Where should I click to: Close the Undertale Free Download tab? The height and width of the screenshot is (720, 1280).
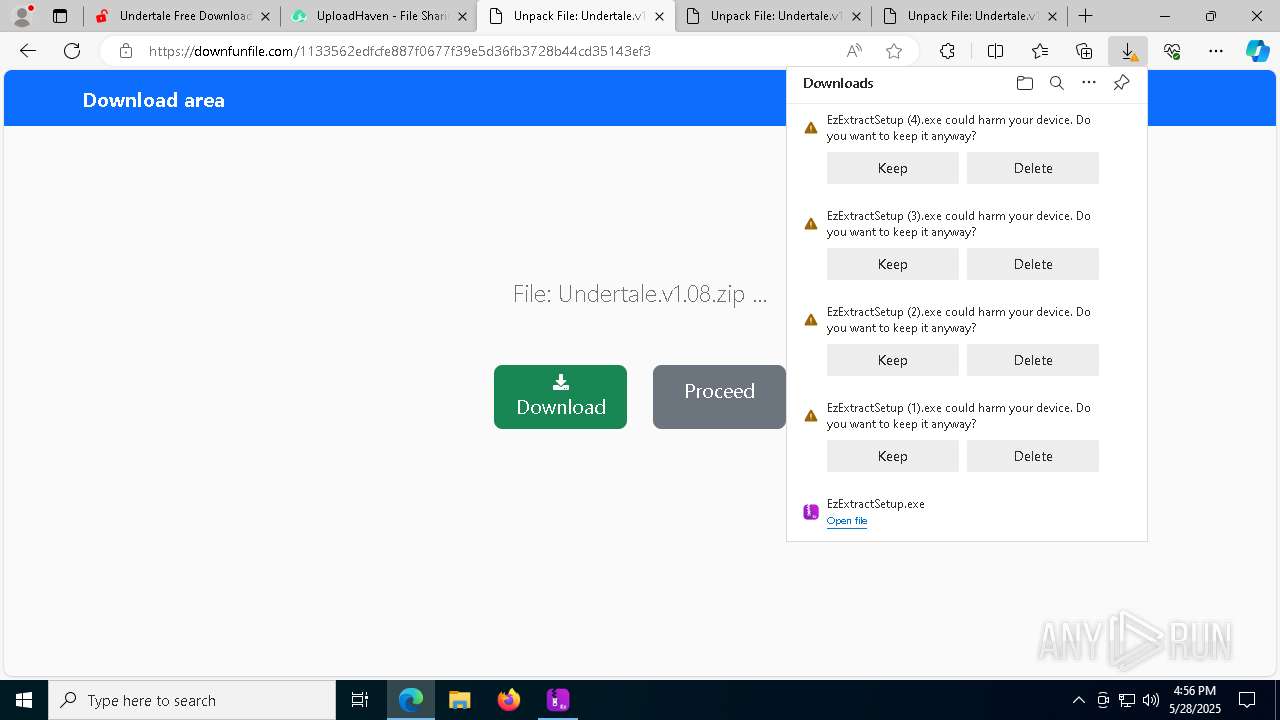[x=265, y=16]
